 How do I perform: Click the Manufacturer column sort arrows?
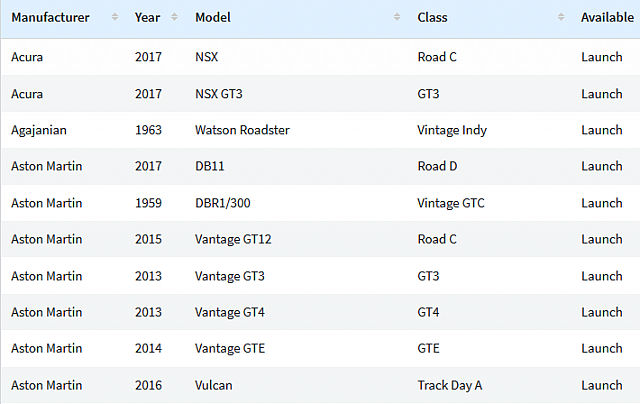pyautogui.click(x=115, y=17)
